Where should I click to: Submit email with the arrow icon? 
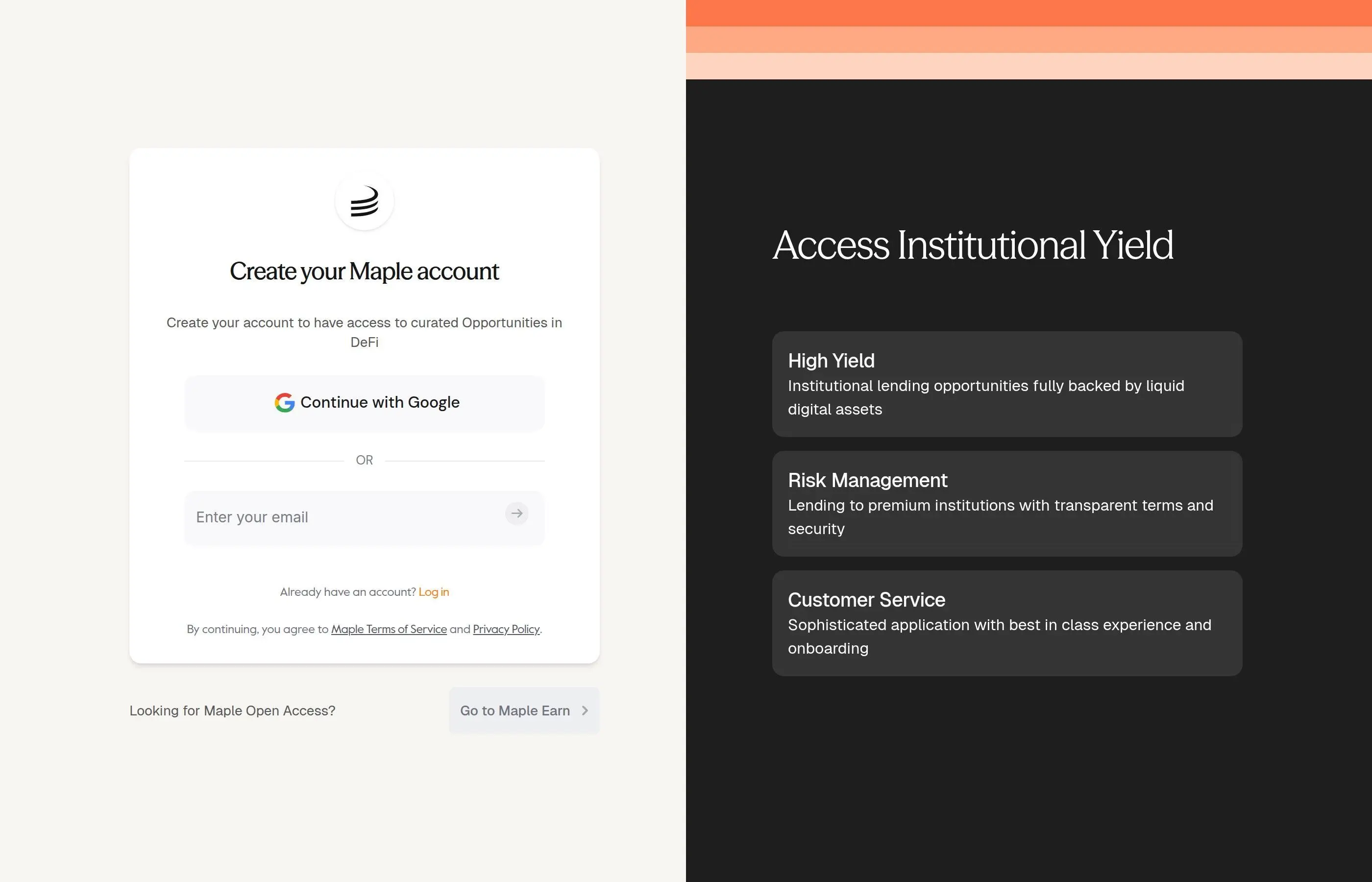[x=516, y=513]
